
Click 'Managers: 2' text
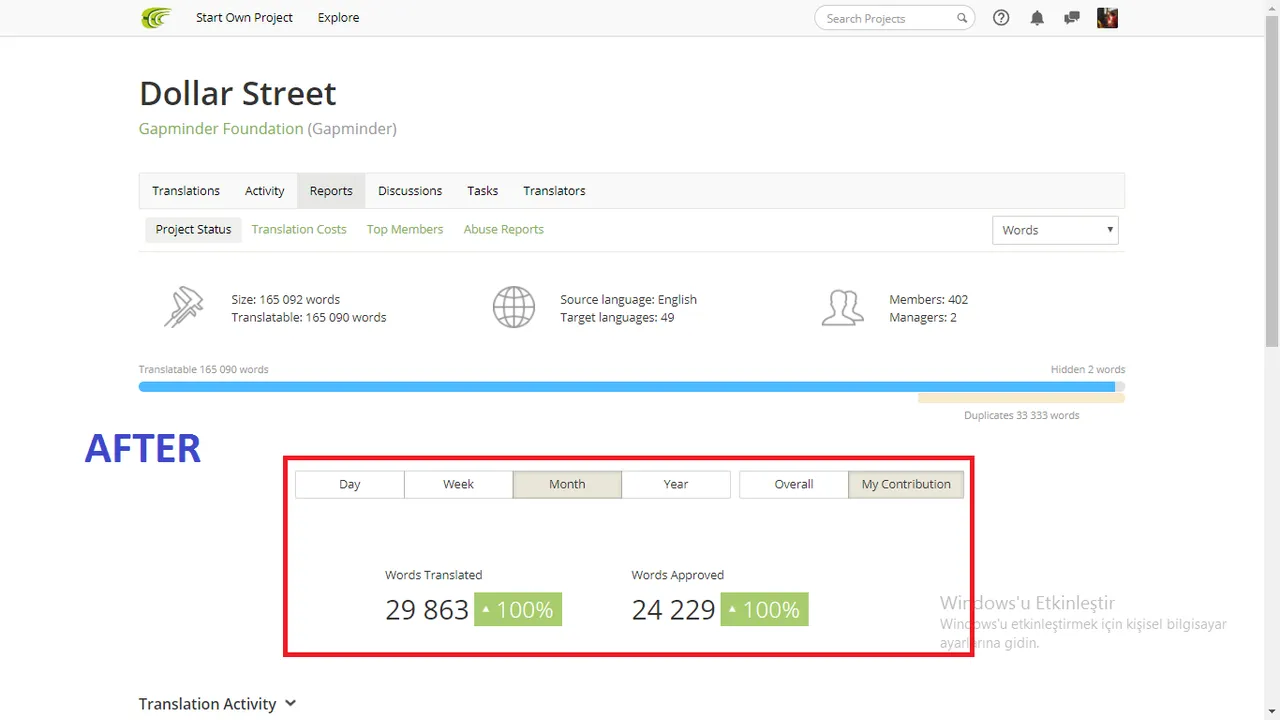[923, 318]
